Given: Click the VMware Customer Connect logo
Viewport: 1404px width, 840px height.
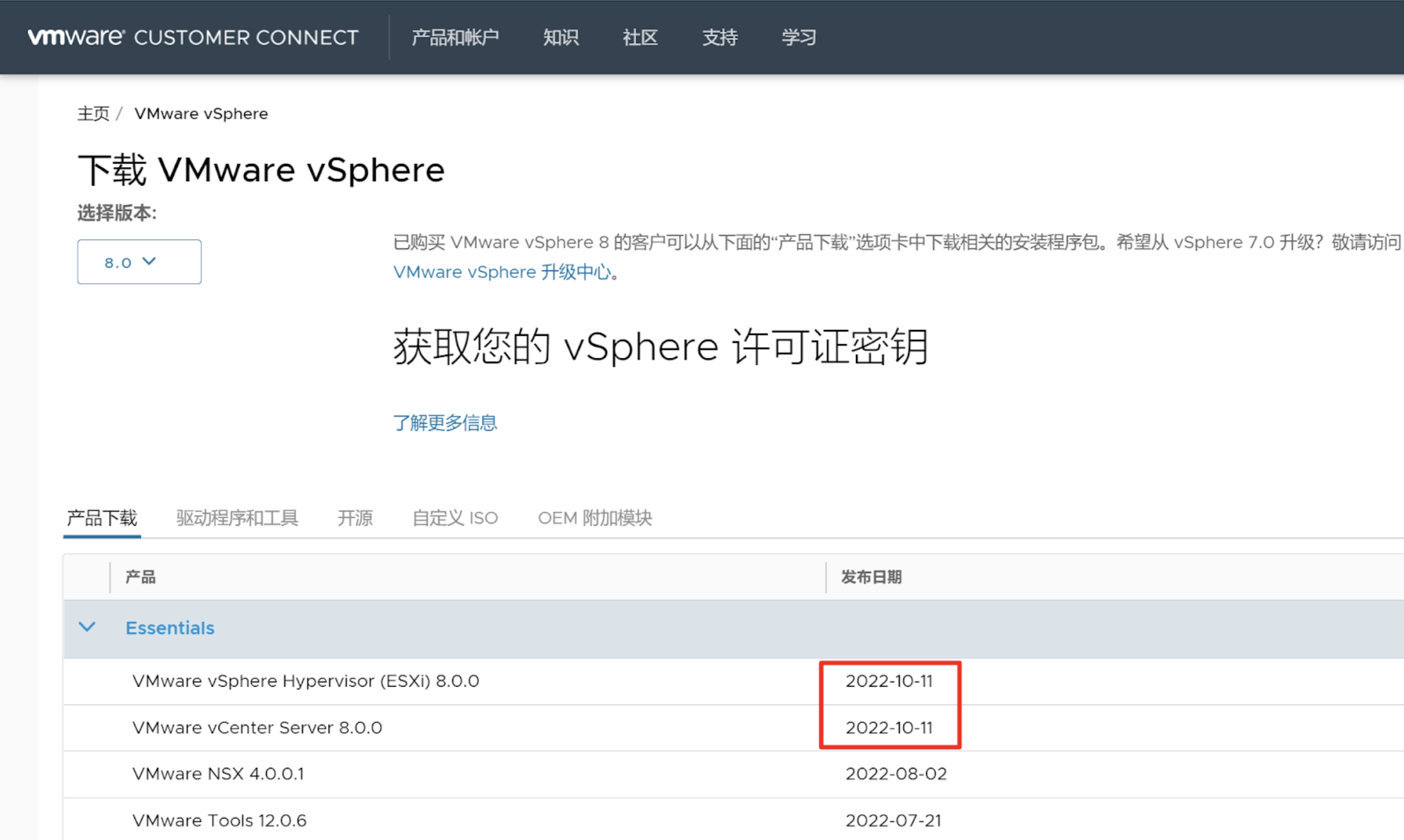Looking at the screenshot, I should click(x=193, y=37).
